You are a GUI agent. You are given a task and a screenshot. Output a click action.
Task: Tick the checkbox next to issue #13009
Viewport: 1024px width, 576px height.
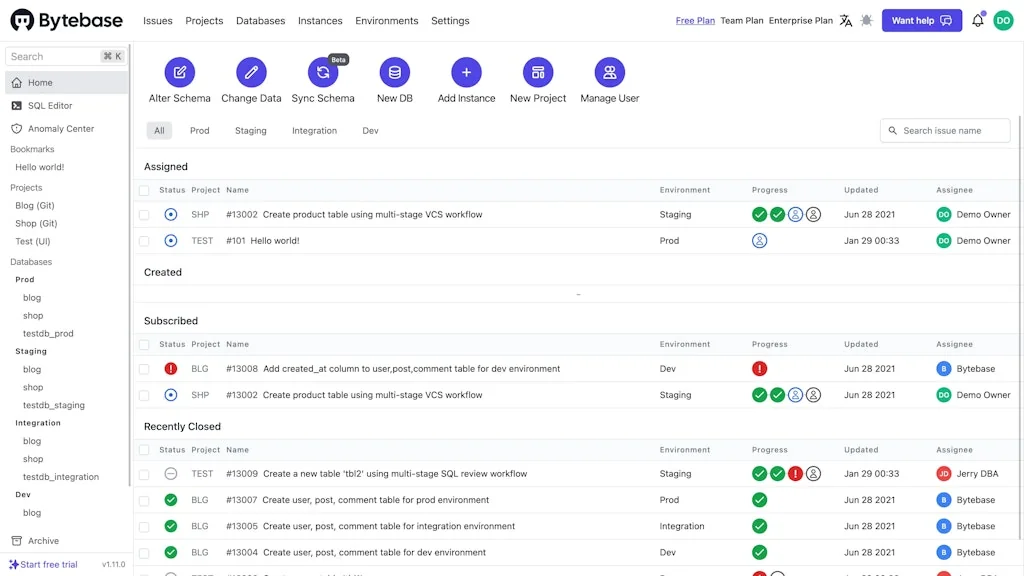tap(145, 473)
